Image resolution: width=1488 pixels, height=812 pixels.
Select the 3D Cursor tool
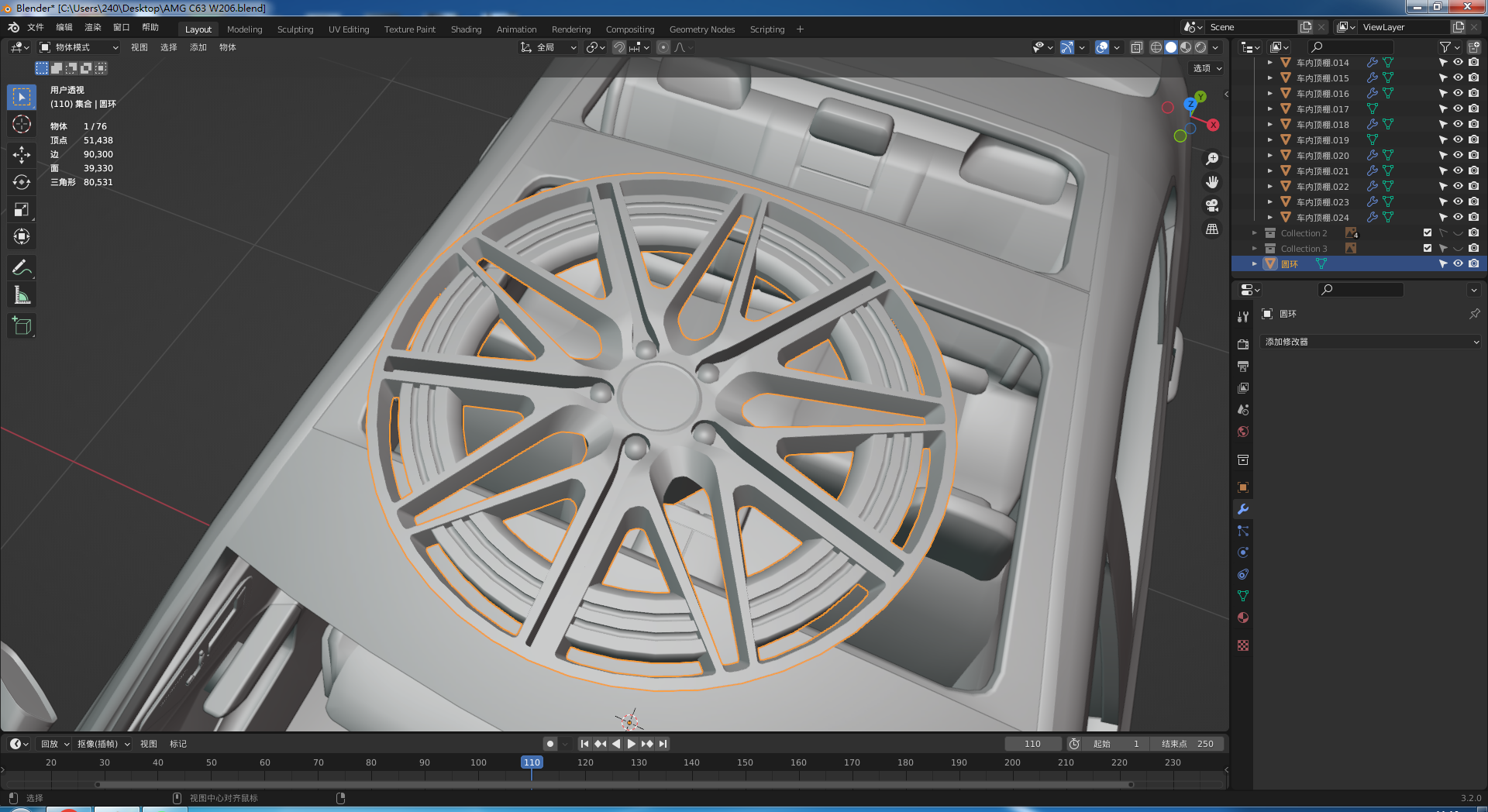coord(22,124)
